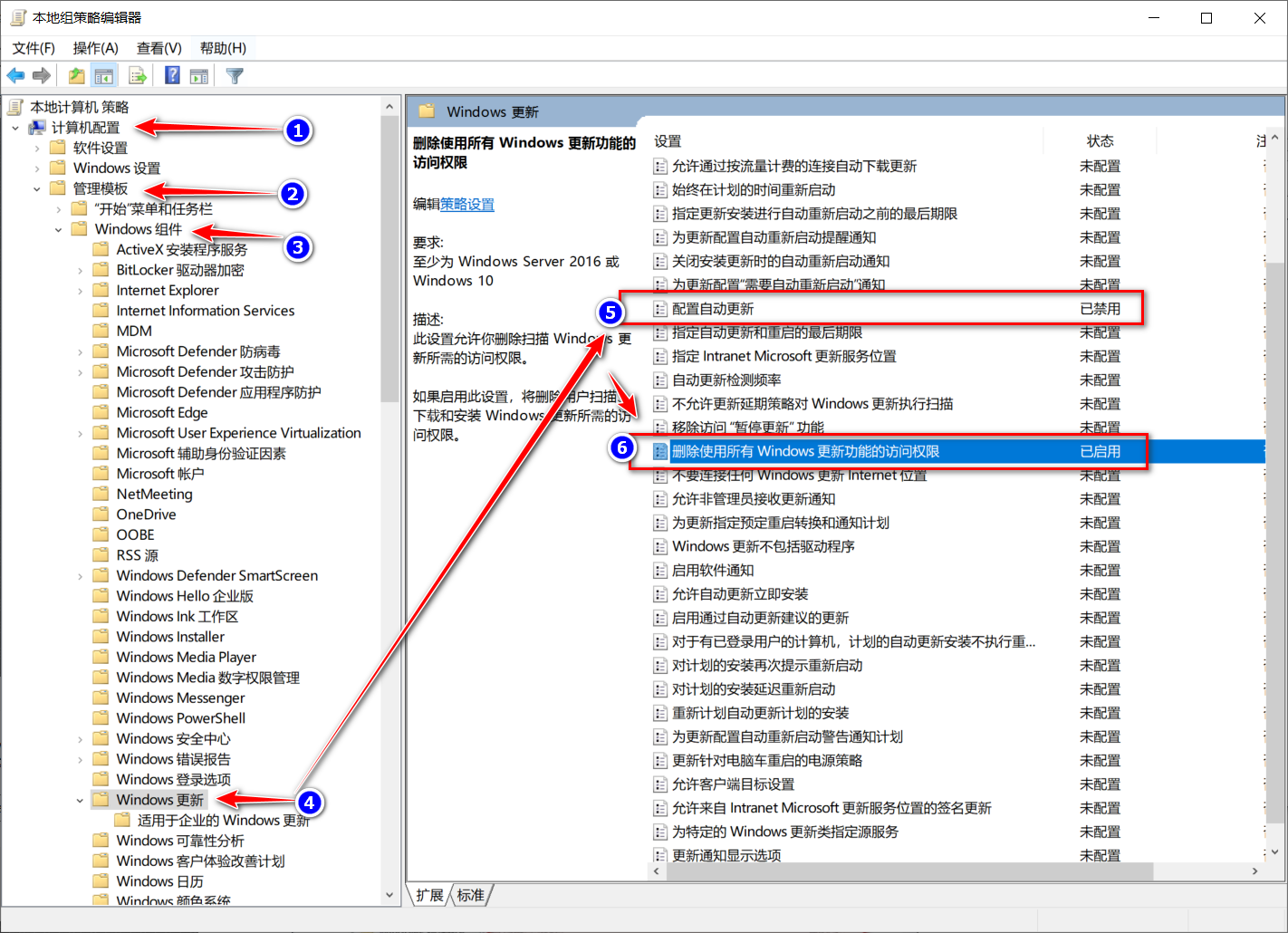Open the 策略设置 link
The image size is (1288, 933).
coord(467,205)
